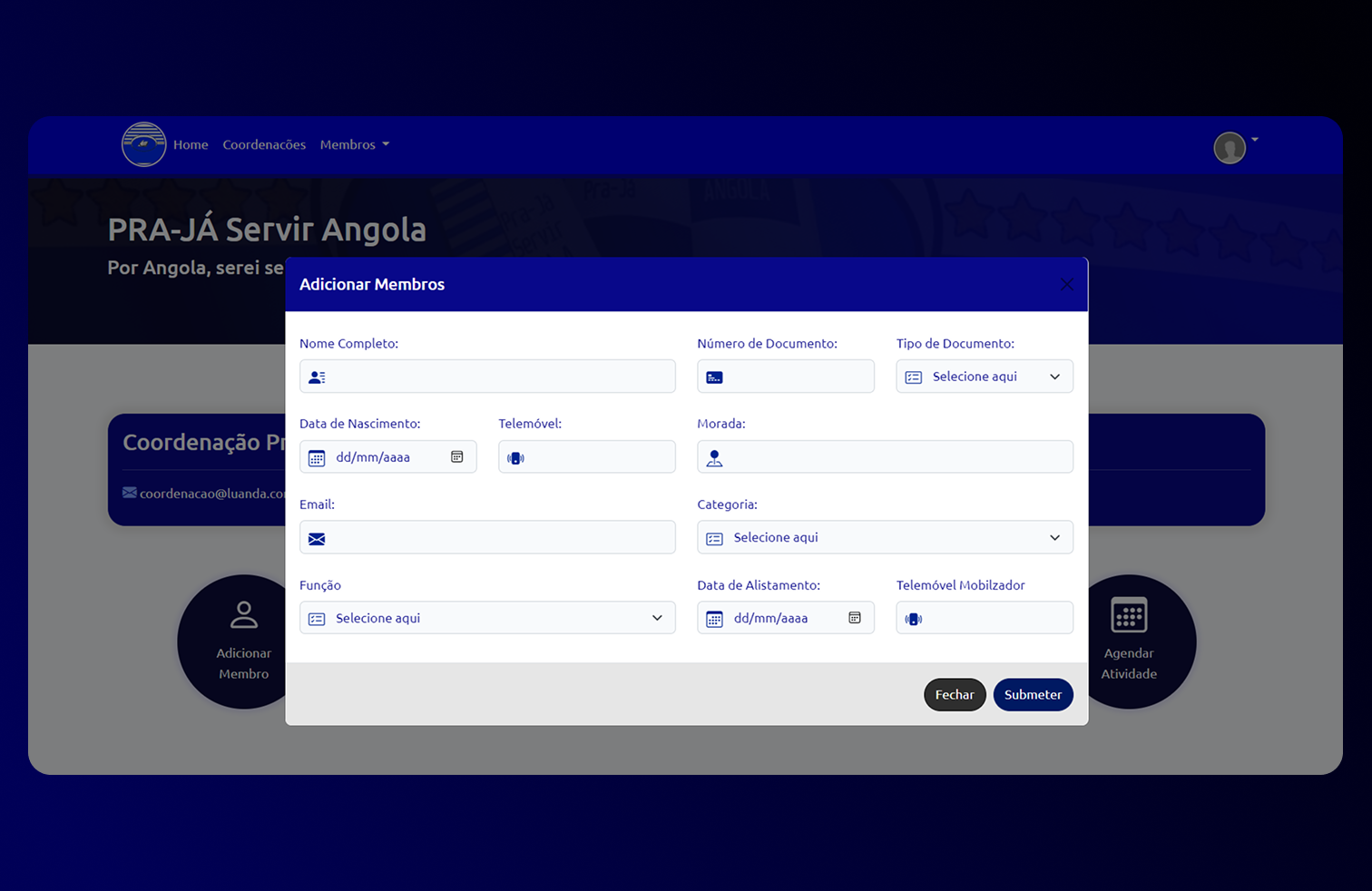Click the Adicionar Membro person icon

click(243, 615)
